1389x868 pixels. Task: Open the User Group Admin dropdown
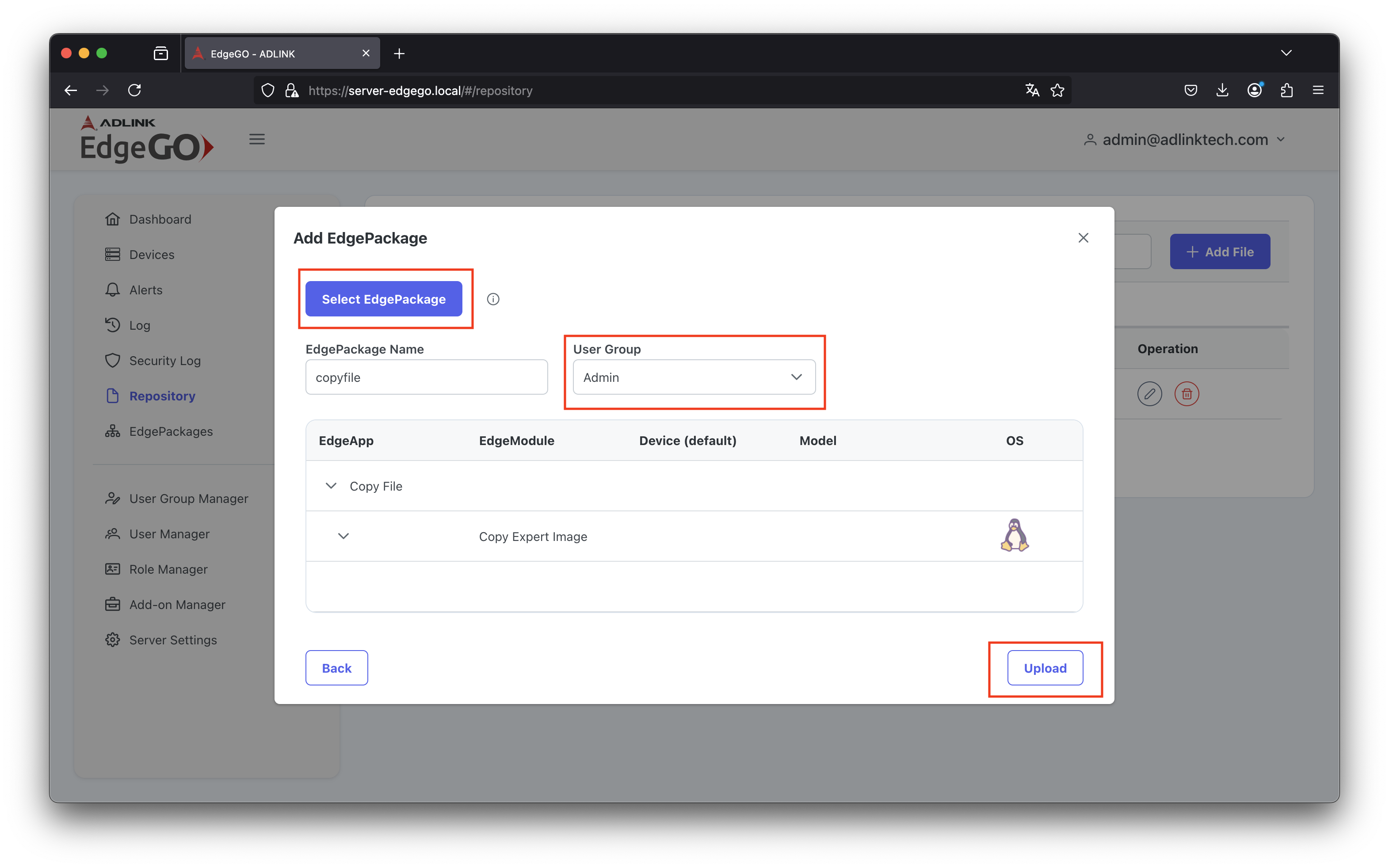694,377
